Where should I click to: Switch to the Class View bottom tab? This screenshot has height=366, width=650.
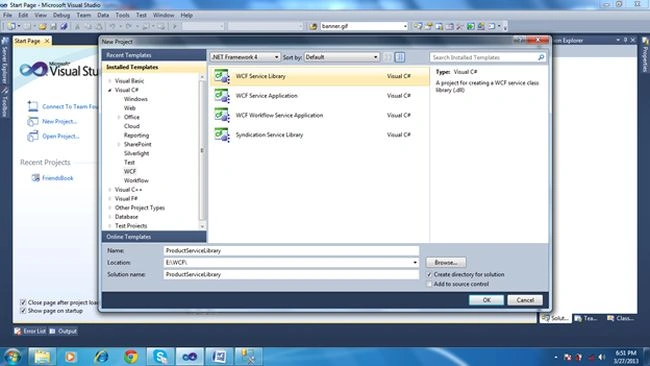621,318
